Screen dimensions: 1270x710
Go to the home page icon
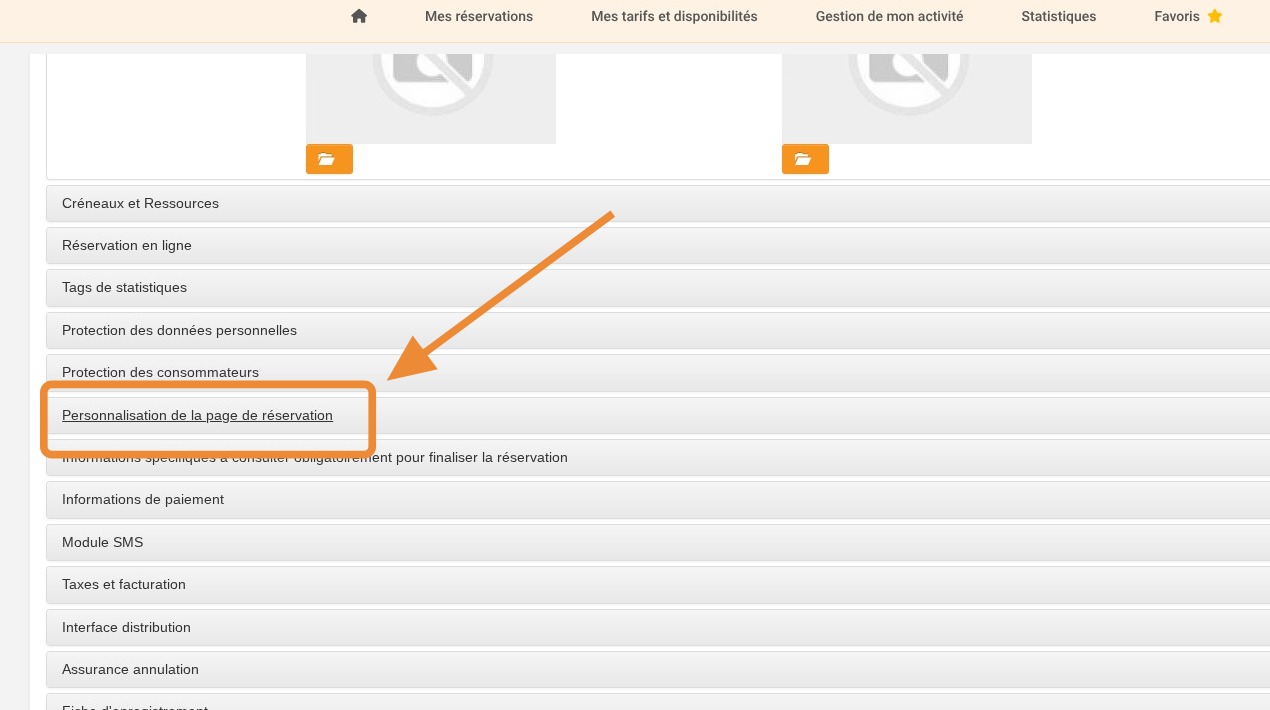359,16
